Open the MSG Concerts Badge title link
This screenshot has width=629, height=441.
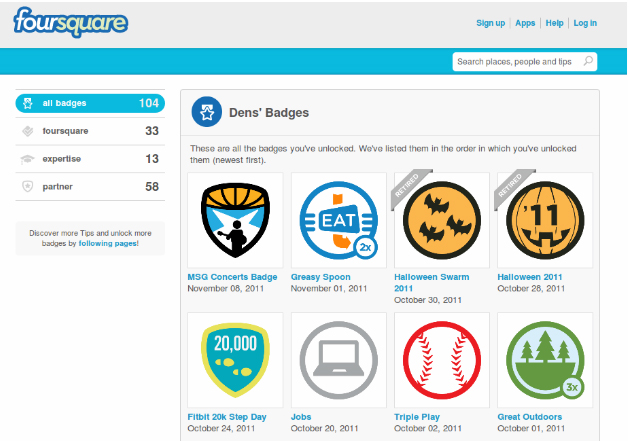pyautogui.click(x=232, y=277)
